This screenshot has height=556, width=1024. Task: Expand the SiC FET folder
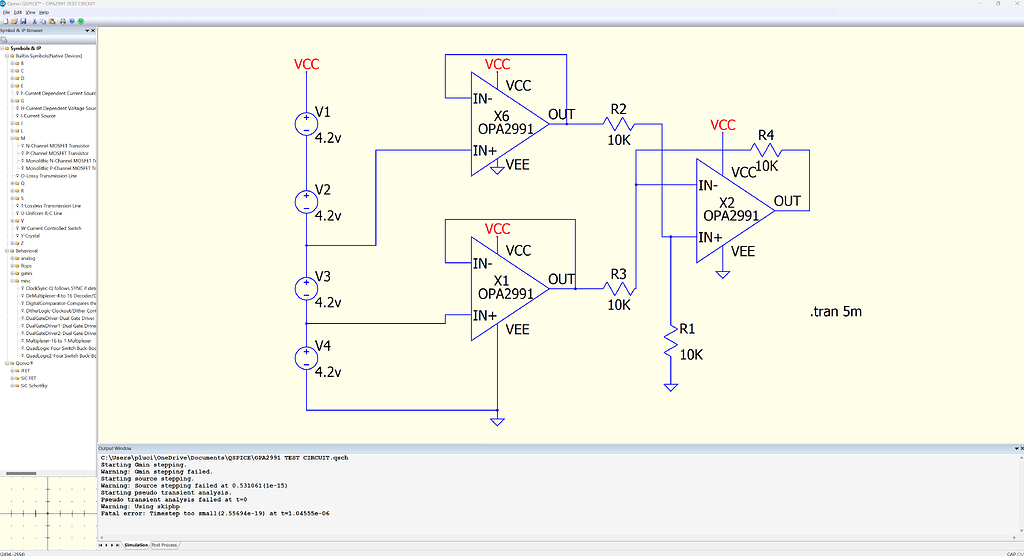tap(12, 378)
